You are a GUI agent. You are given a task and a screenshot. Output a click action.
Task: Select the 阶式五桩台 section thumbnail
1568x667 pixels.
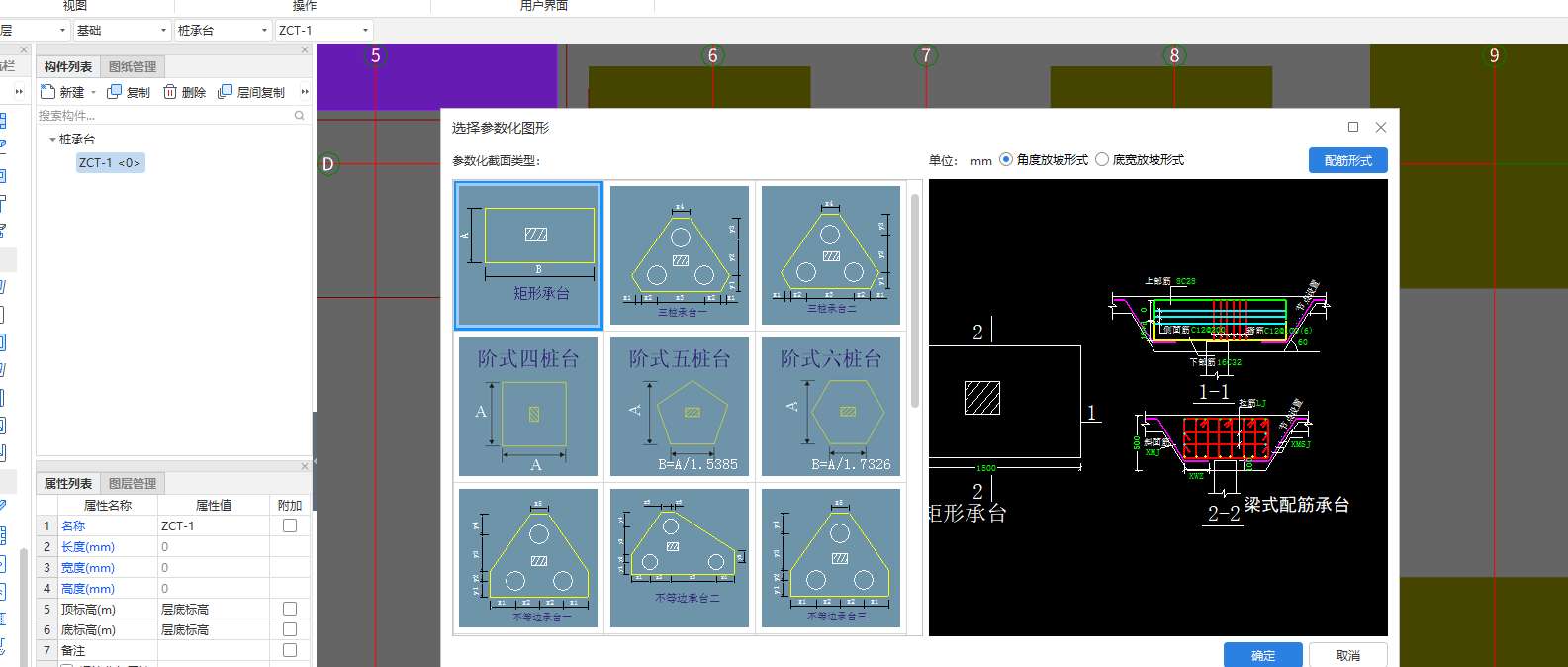[680, 407]
